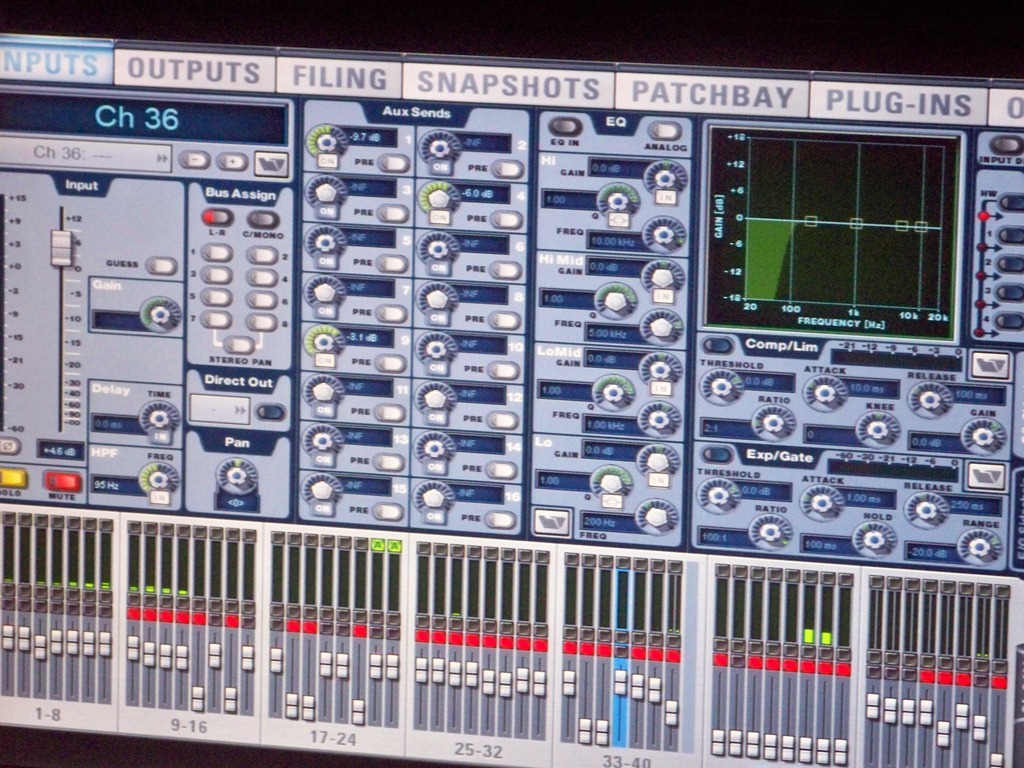Click Aux Send 4 level knob

coord(438,197)
